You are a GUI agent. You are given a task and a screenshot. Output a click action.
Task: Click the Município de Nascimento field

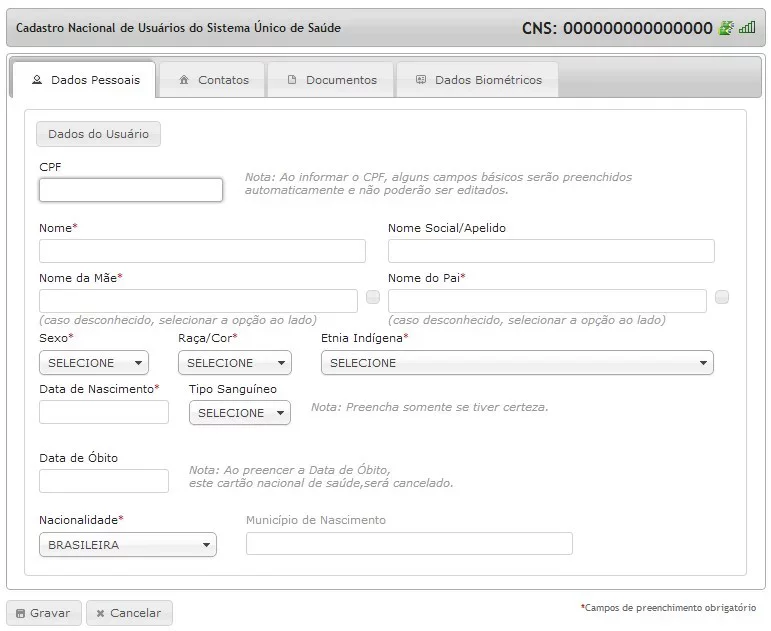[x=409, y=543]
